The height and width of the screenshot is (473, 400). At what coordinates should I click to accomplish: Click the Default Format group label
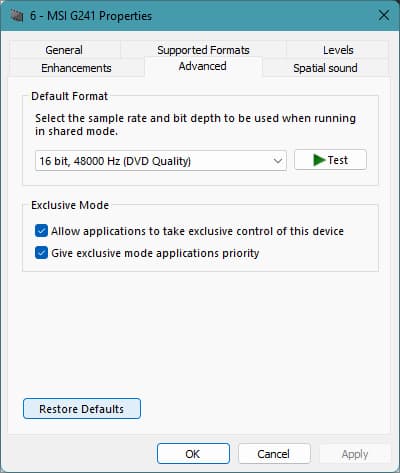point(69,96)
